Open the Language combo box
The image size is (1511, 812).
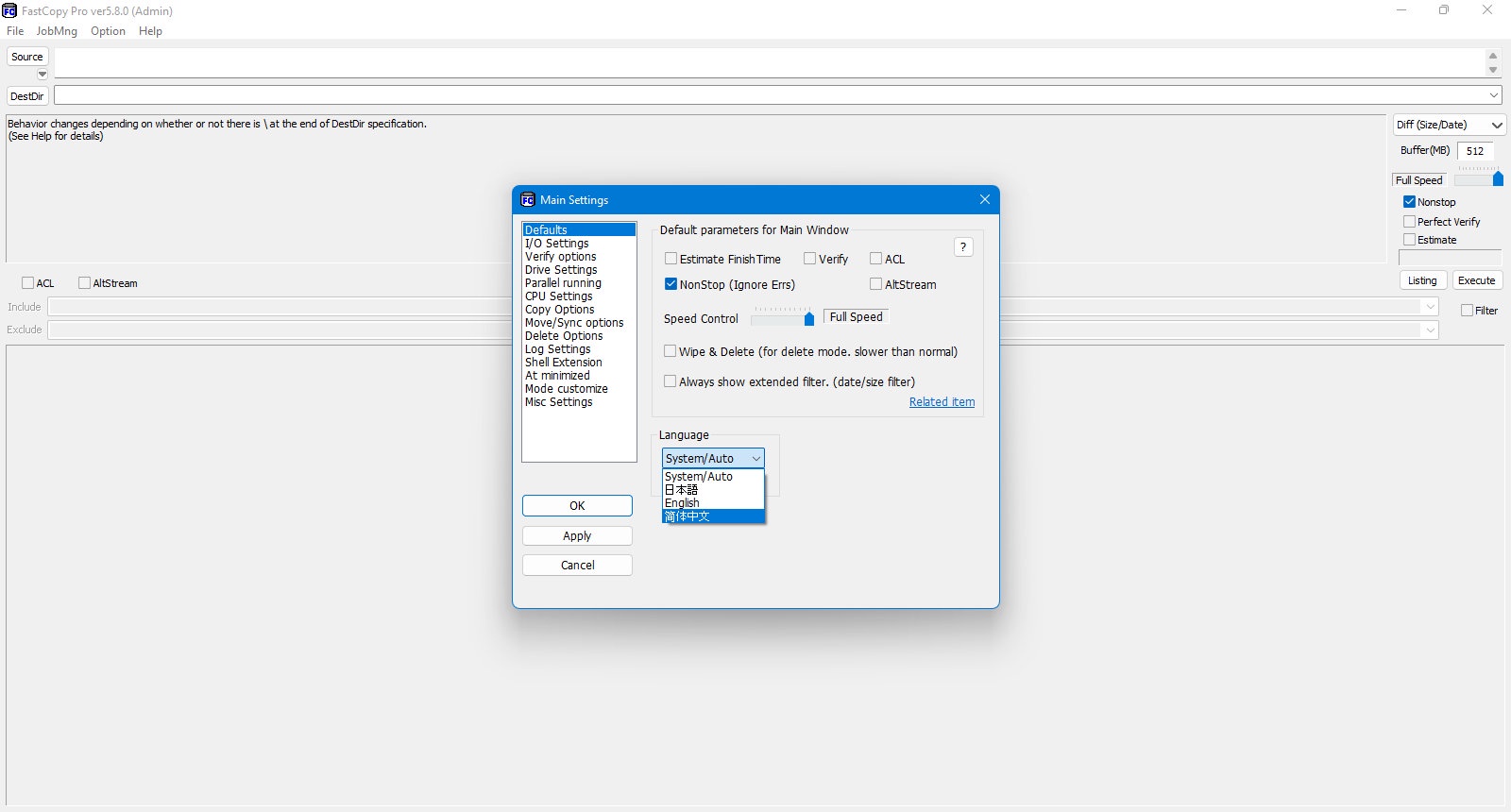tap(713, 459)
